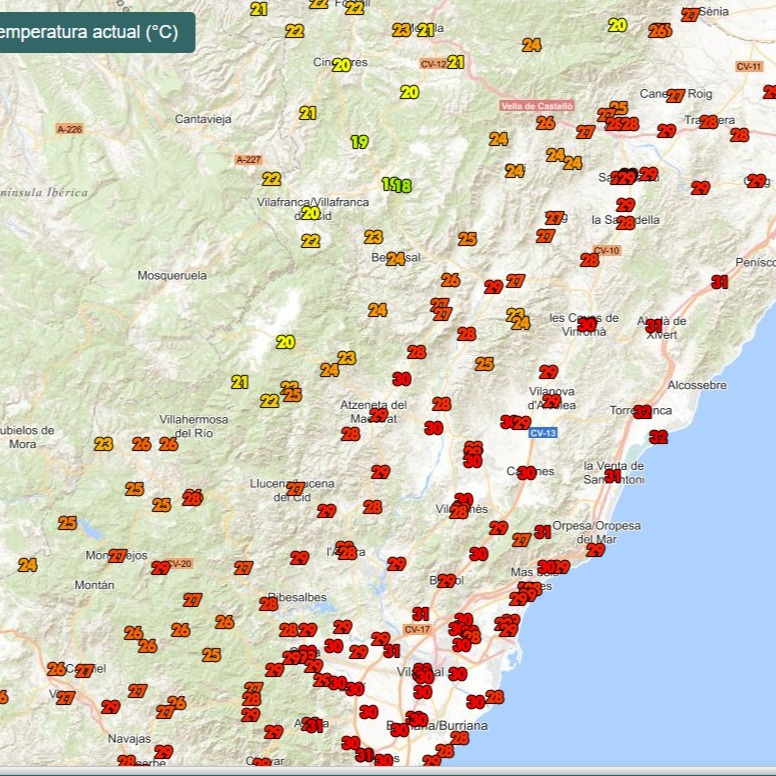Select the 32 marker on Torreblanca

pos(642,412)
